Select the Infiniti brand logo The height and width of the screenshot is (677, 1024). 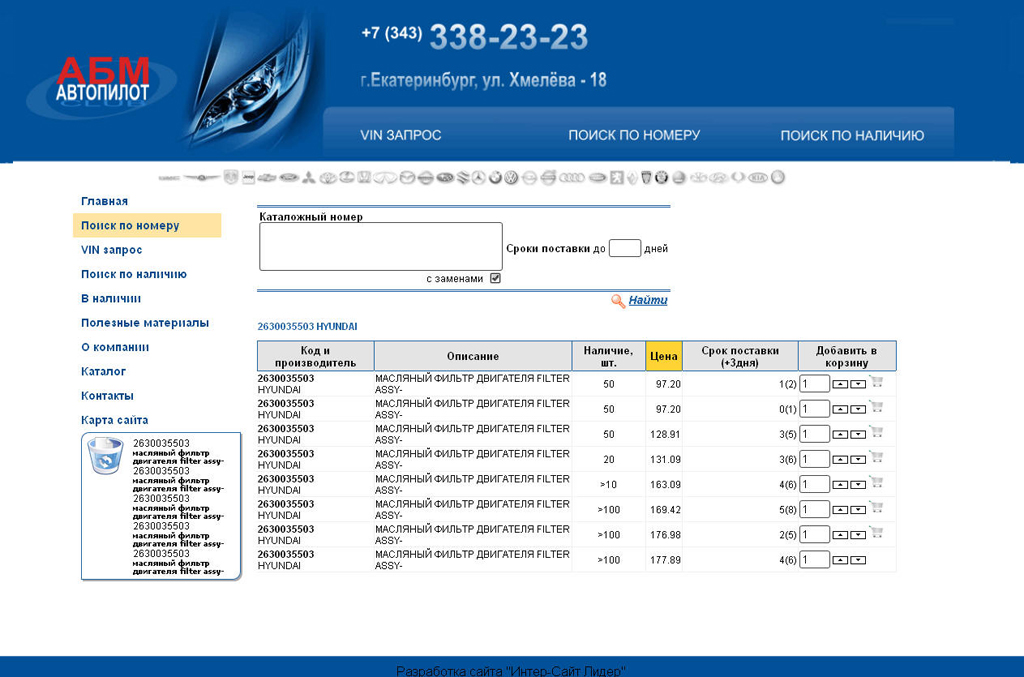(385, 178)
